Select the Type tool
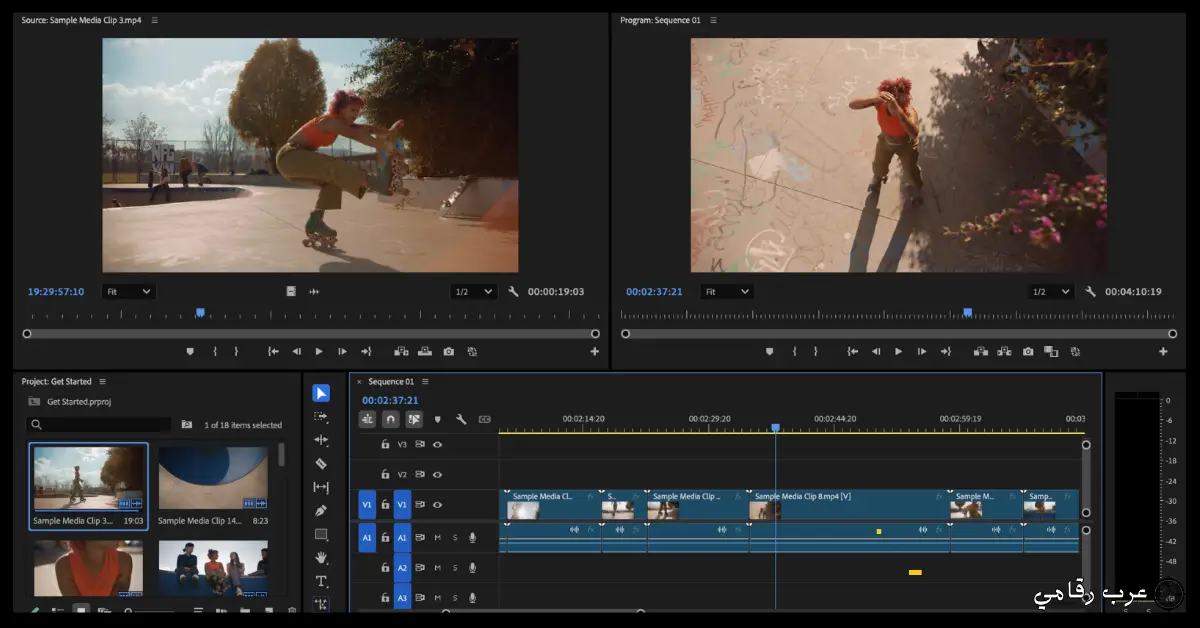This screenshot has height=628, width=1200. (x=321, y=581)
